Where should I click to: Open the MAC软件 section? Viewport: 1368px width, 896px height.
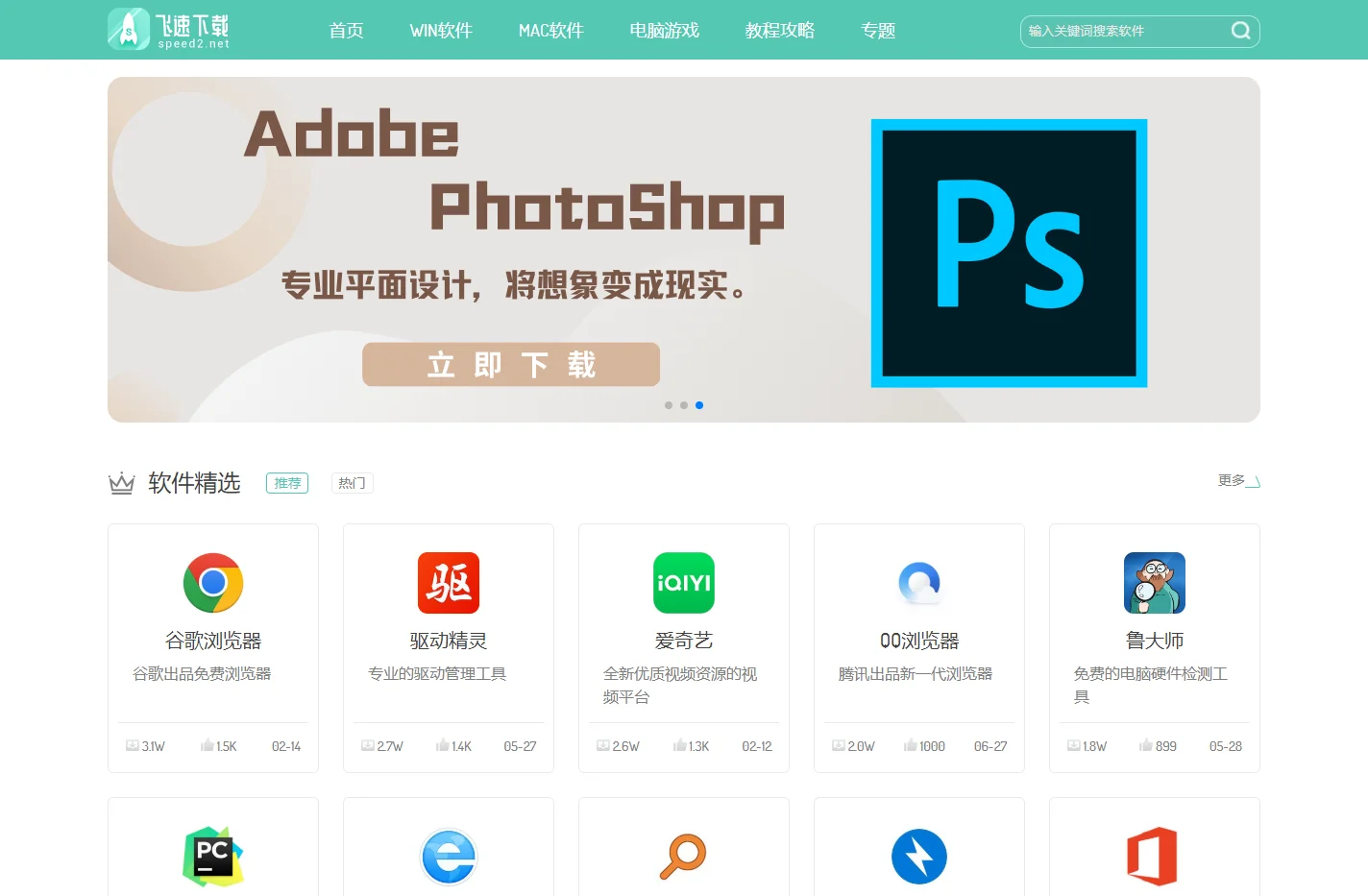coord(551,31)
